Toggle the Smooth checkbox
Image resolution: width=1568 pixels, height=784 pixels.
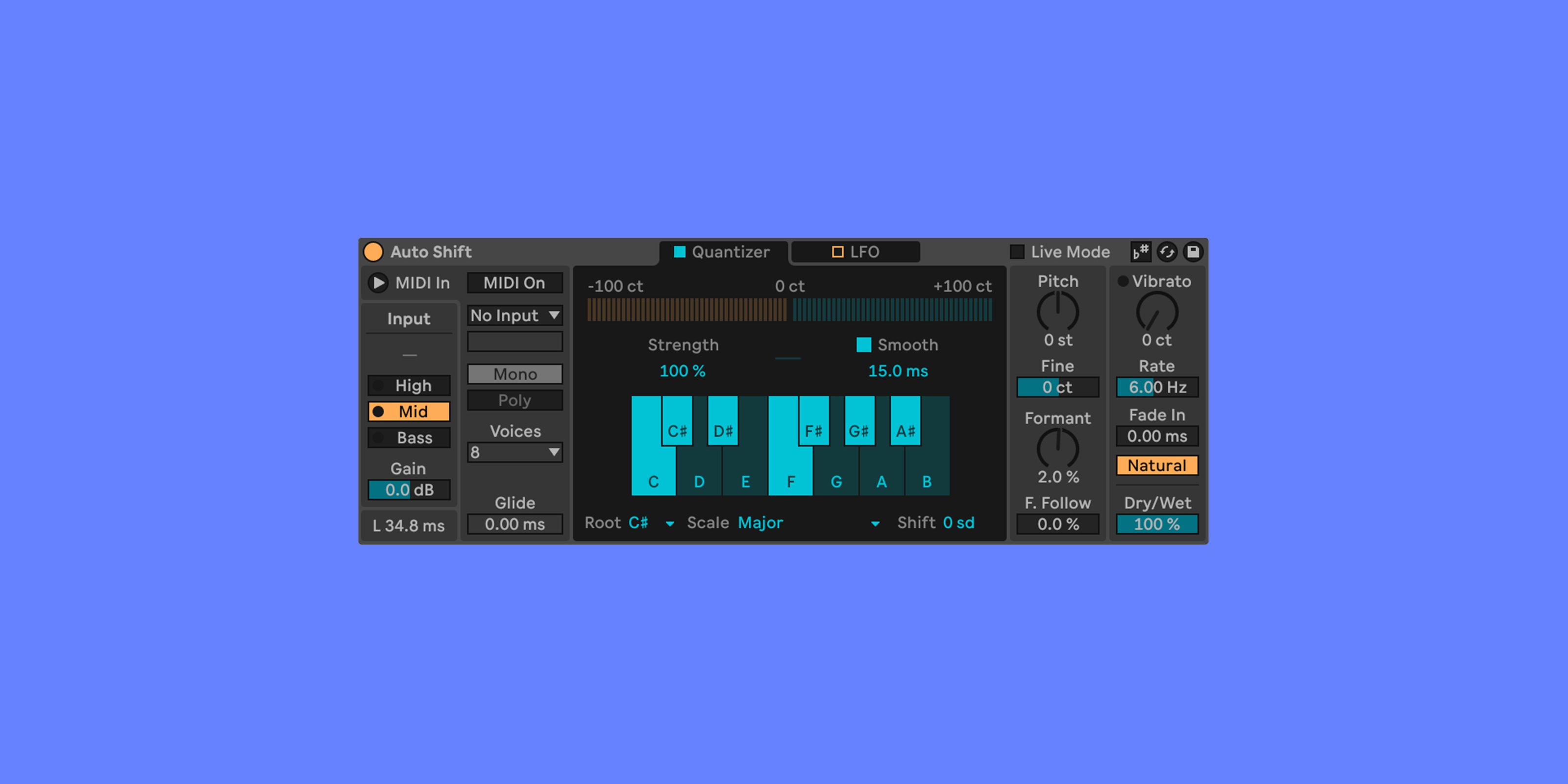tap(863, 344)
